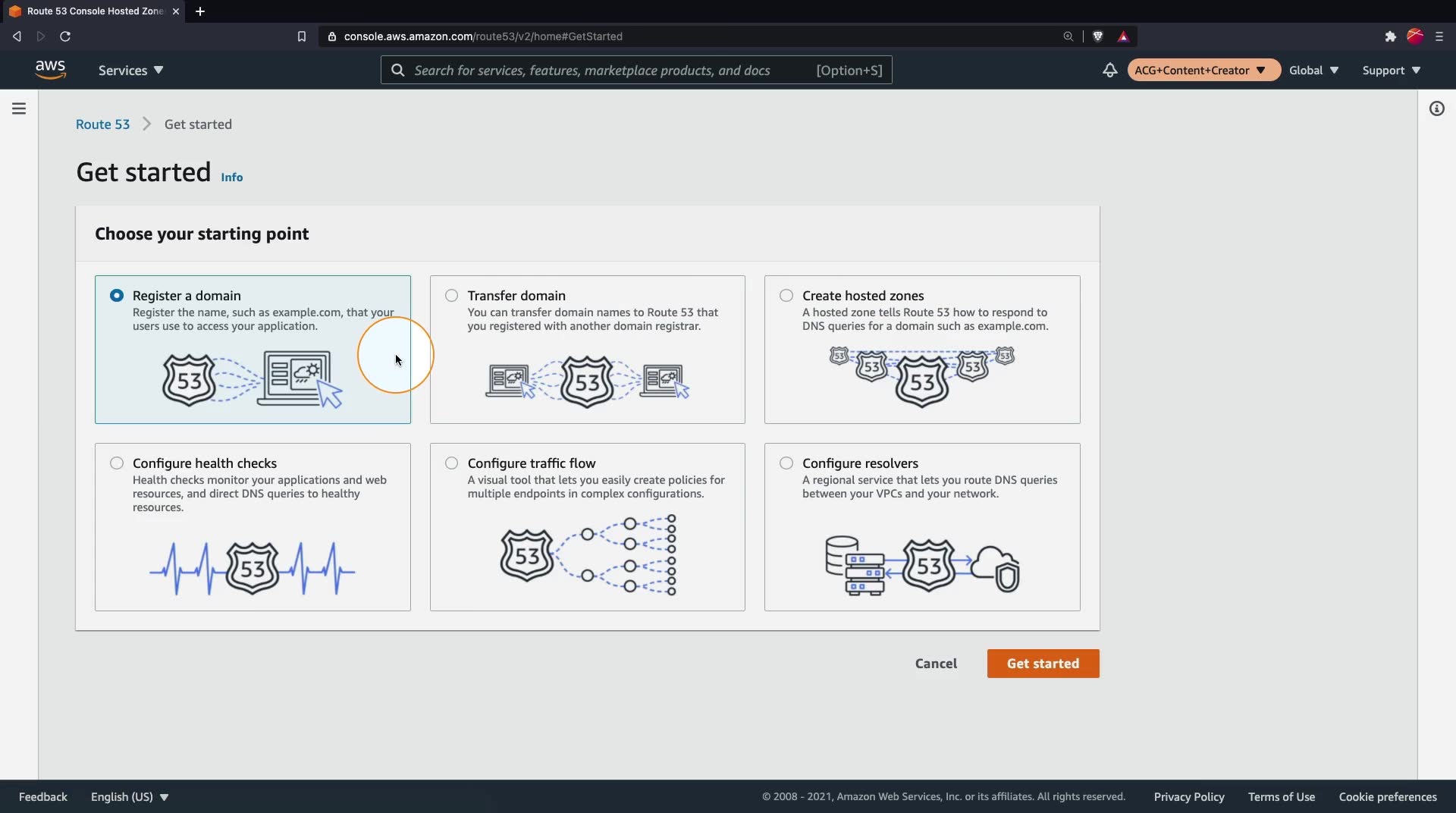Close the Route 53 Console tab

coord(176,11)
